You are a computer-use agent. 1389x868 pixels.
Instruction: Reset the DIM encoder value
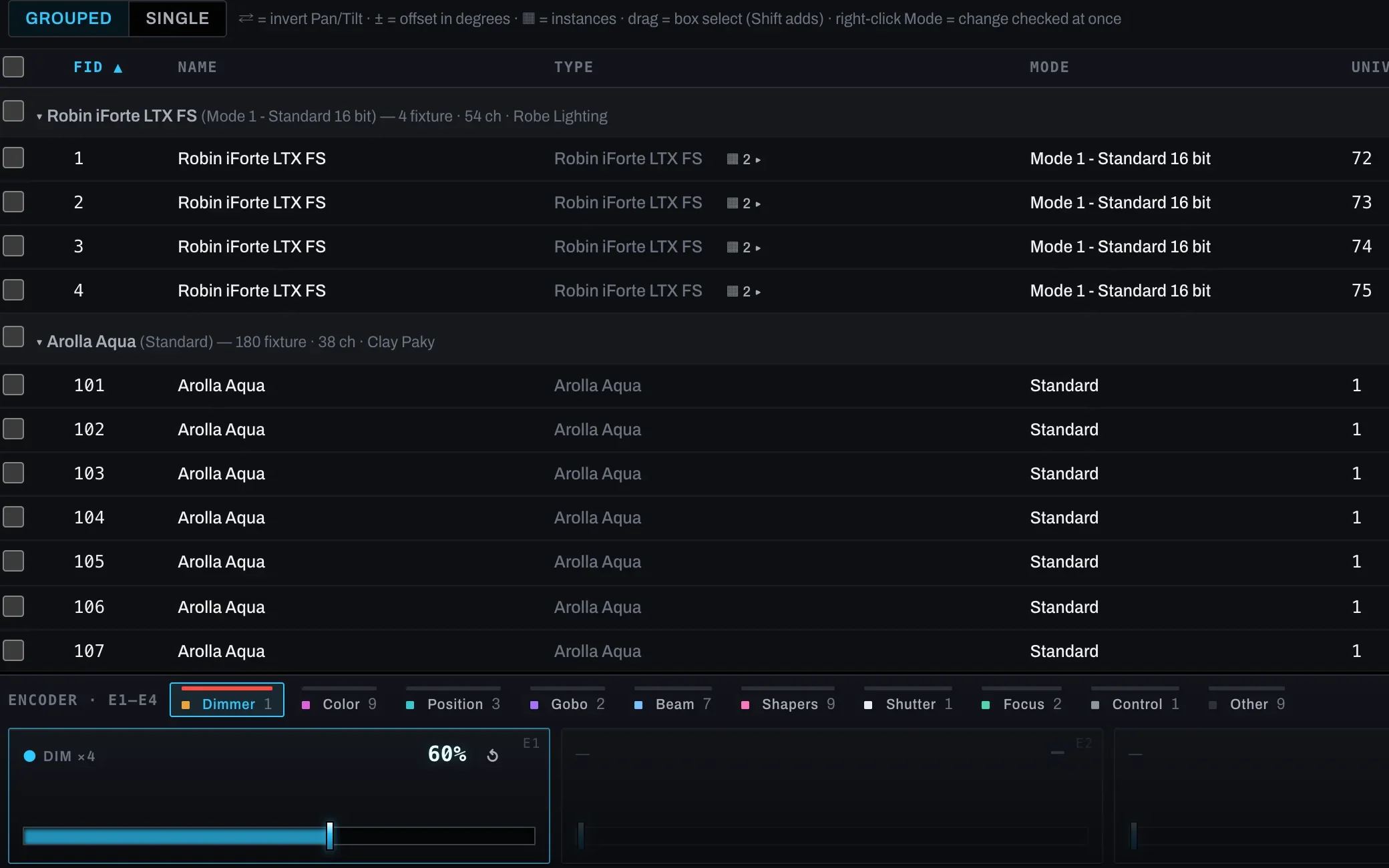[x=493, y=755]
